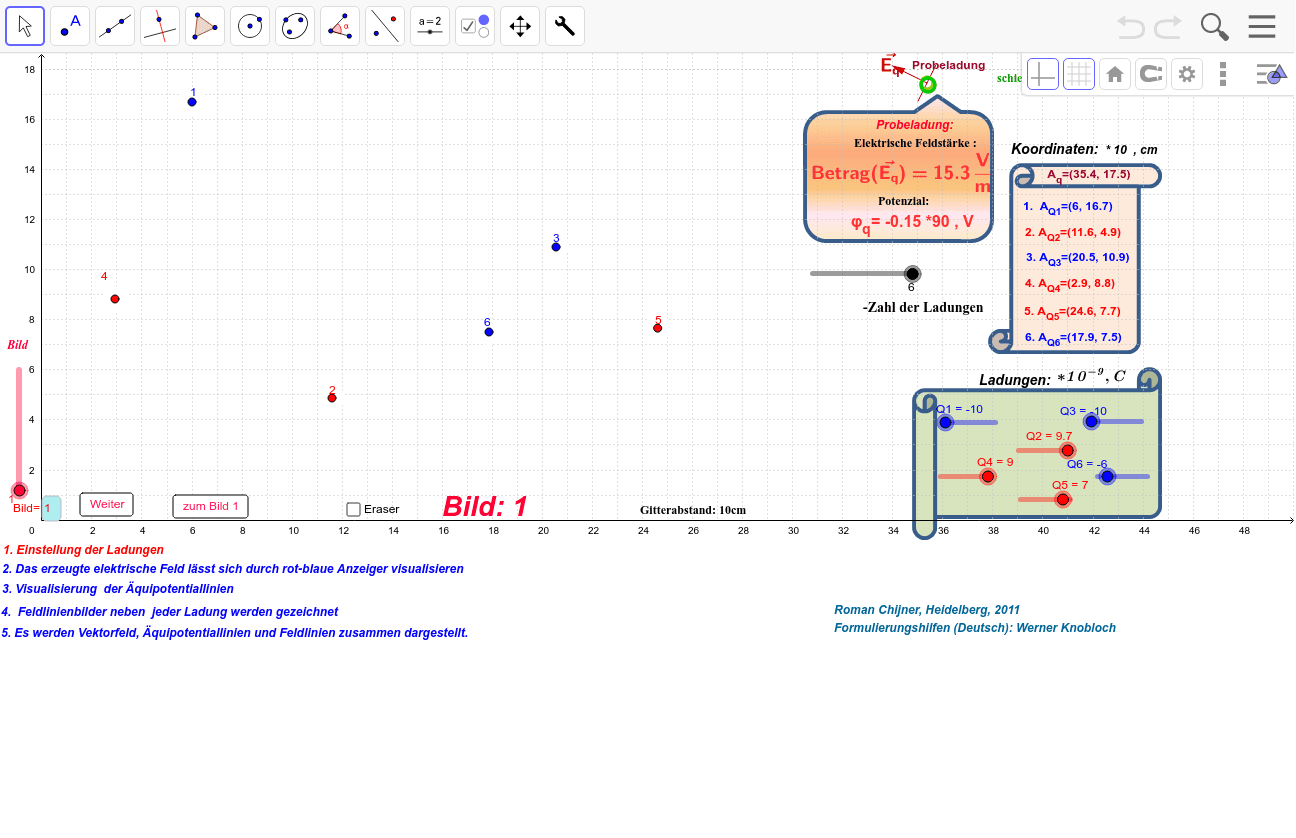Click blue charge point 6
1296x838 pixels.
coord(489,332)
